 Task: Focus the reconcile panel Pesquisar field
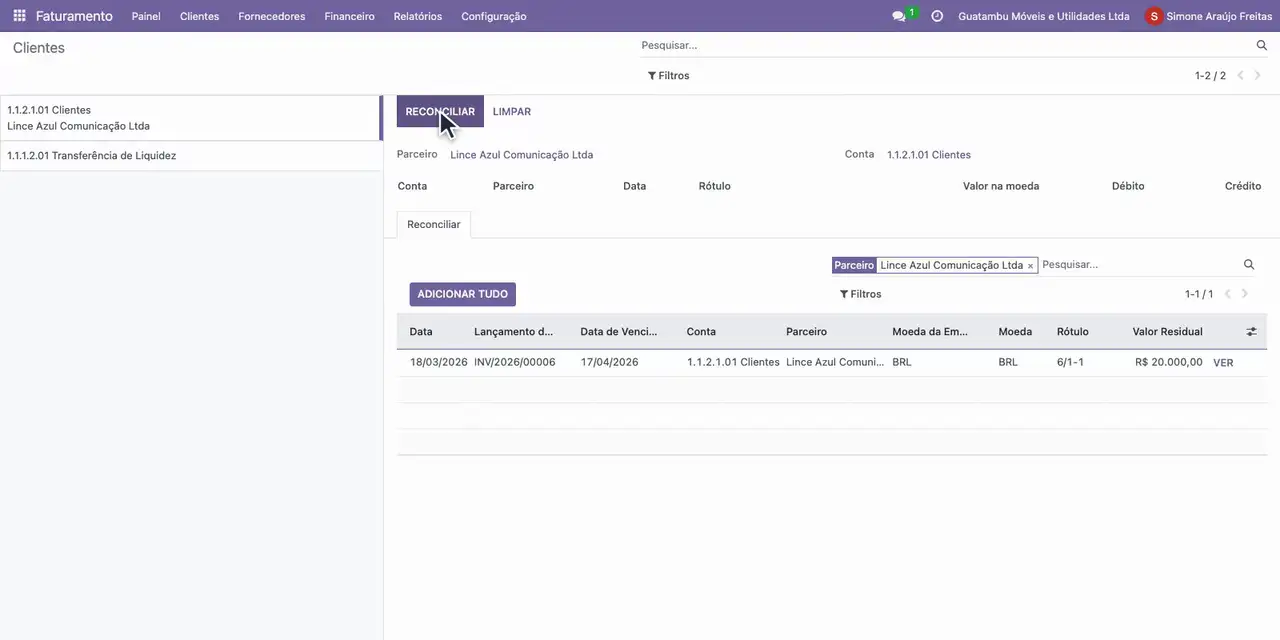pos(1139,265)
